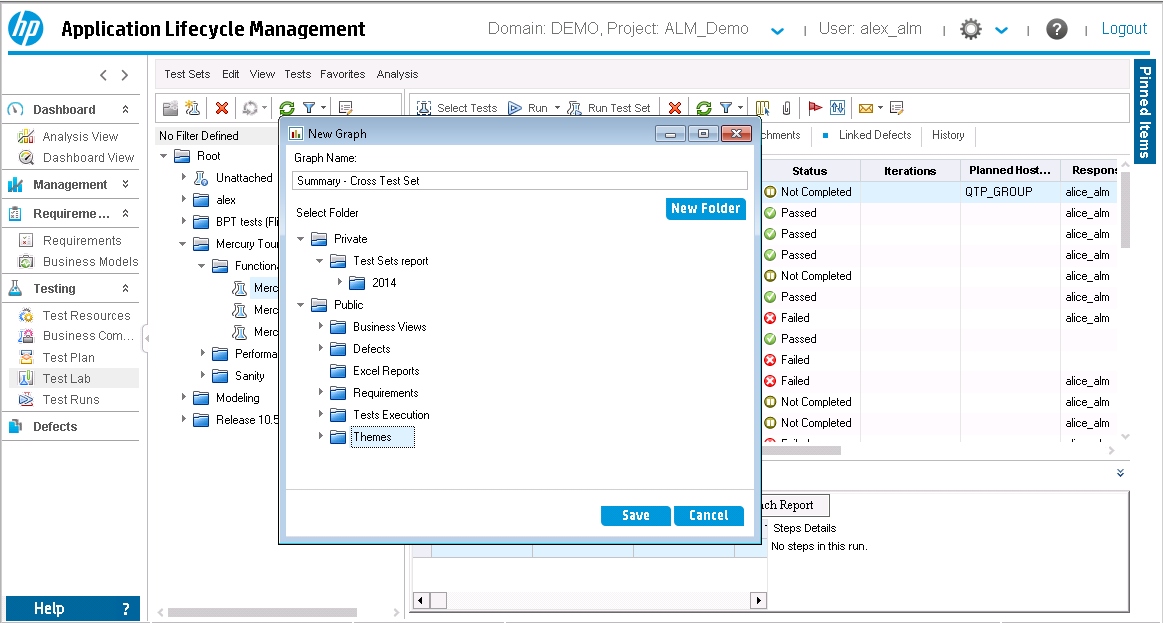
Task: Click the Help button at bottom left
Action: pos(73,608)
